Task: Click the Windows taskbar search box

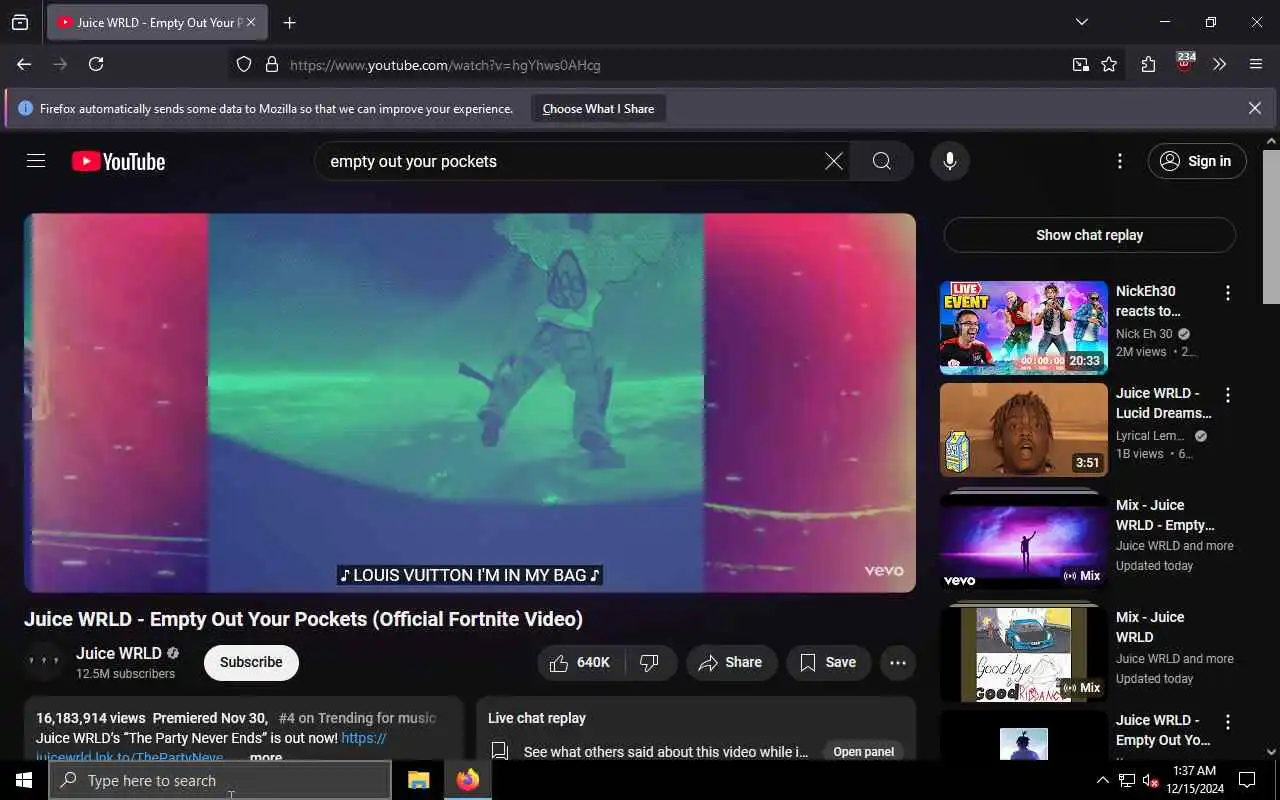Action: point(220,780)
